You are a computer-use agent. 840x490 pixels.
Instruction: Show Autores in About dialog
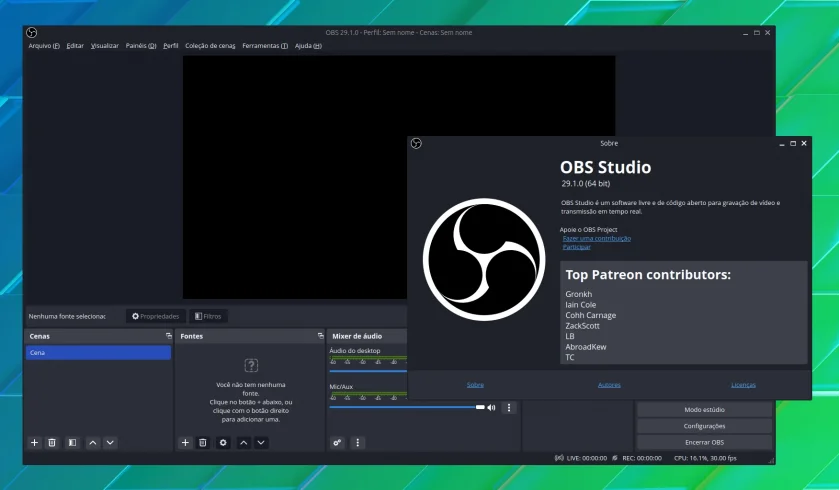pos(609,385)
